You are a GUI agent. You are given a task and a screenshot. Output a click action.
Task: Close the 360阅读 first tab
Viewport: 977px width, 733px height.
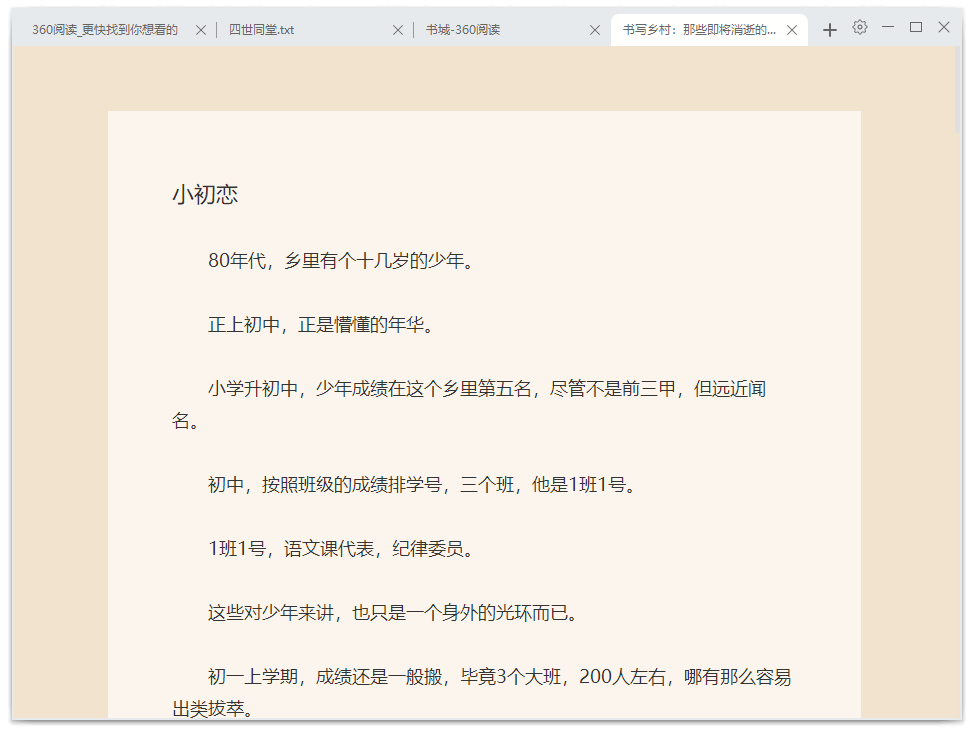(200, 30)
